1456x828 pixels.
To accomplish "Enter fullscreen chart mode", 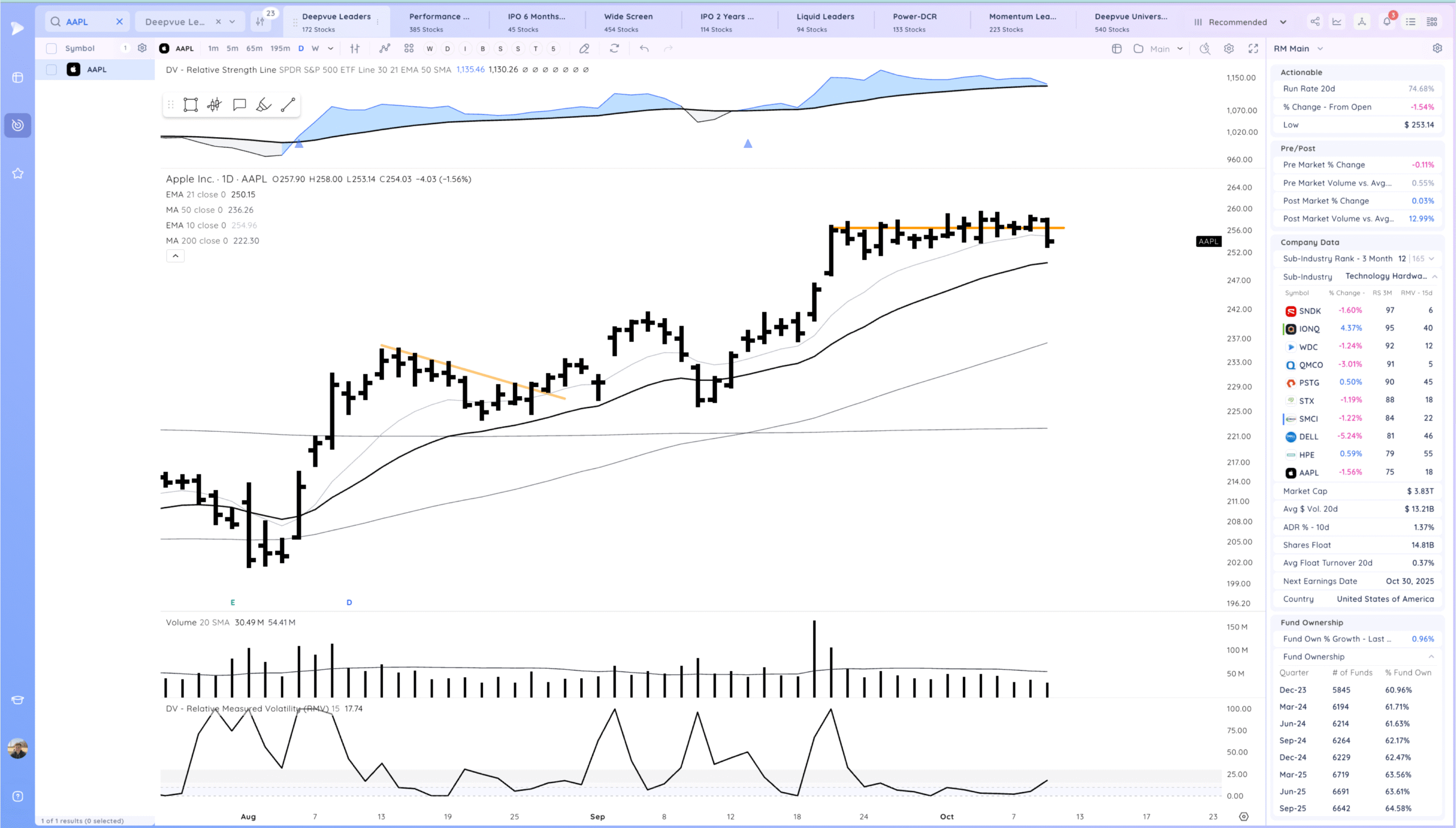I will click(1253, 49).
